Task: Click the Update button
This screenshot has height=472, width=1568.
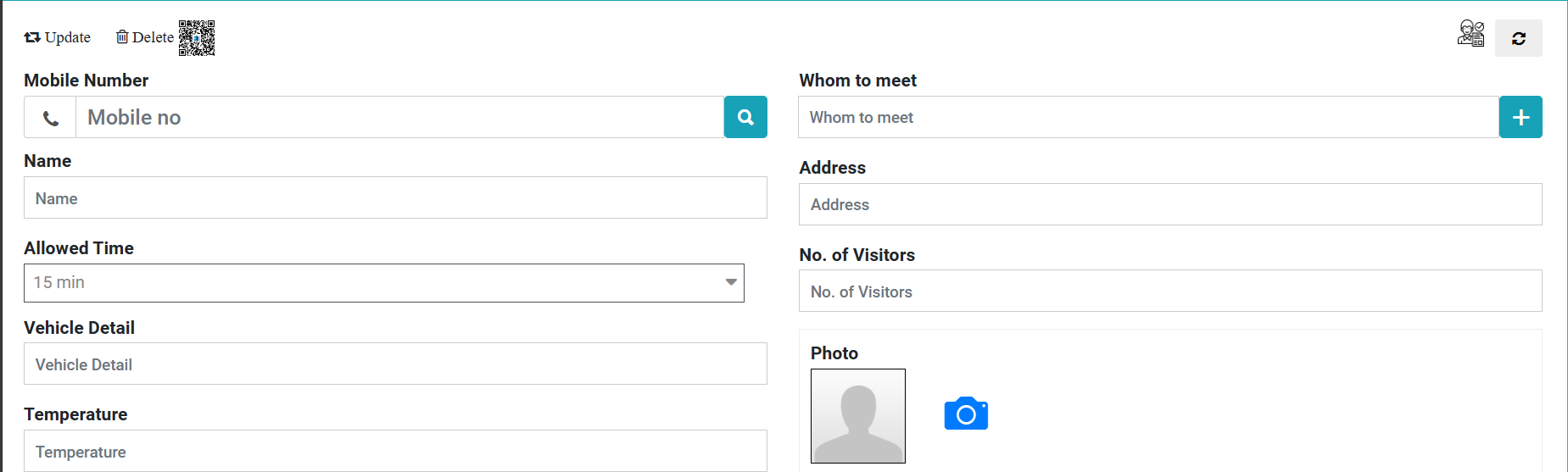Action: [x=58, y=37]
